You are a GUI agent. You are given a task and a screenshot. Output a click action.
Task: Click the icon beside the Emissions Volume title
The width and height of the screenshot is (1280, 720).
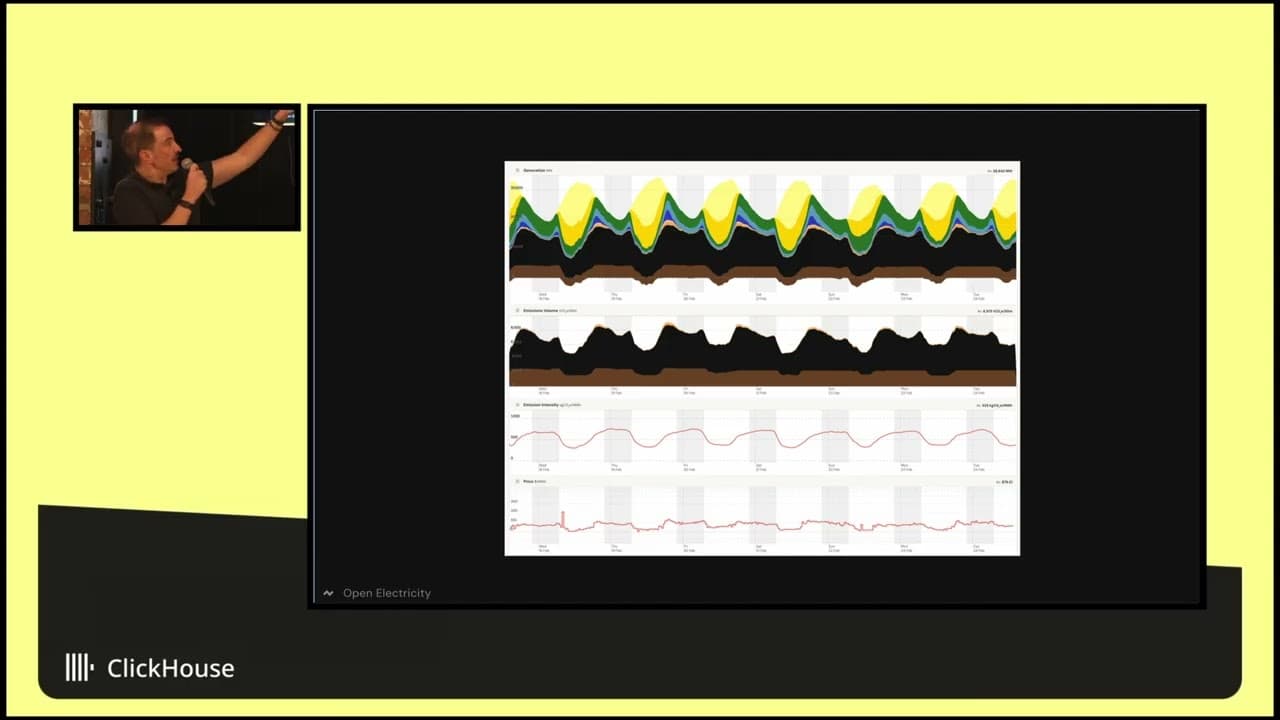pyautogui.click(x=515, y=311)
